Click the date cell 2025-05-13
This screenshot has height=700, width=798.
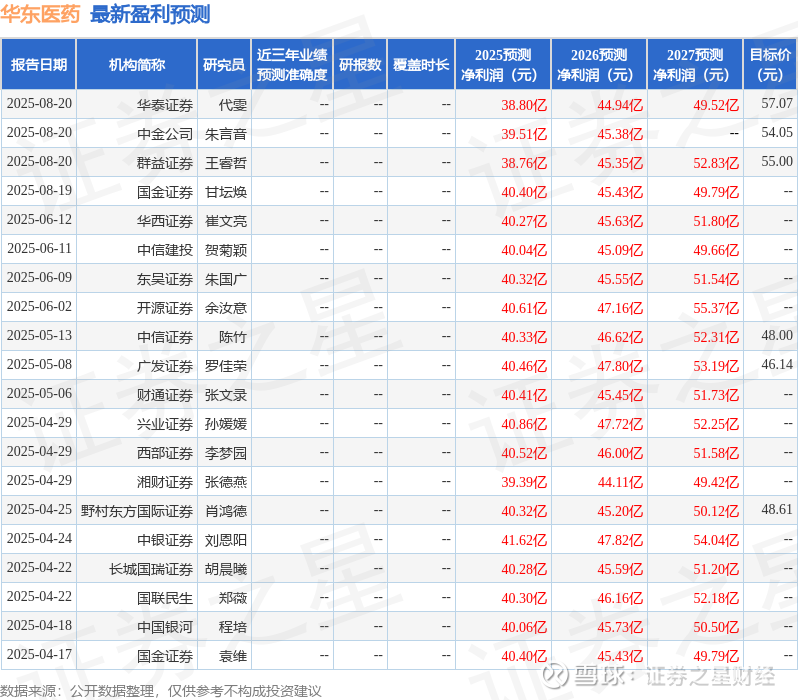click(x=39, y=335)
